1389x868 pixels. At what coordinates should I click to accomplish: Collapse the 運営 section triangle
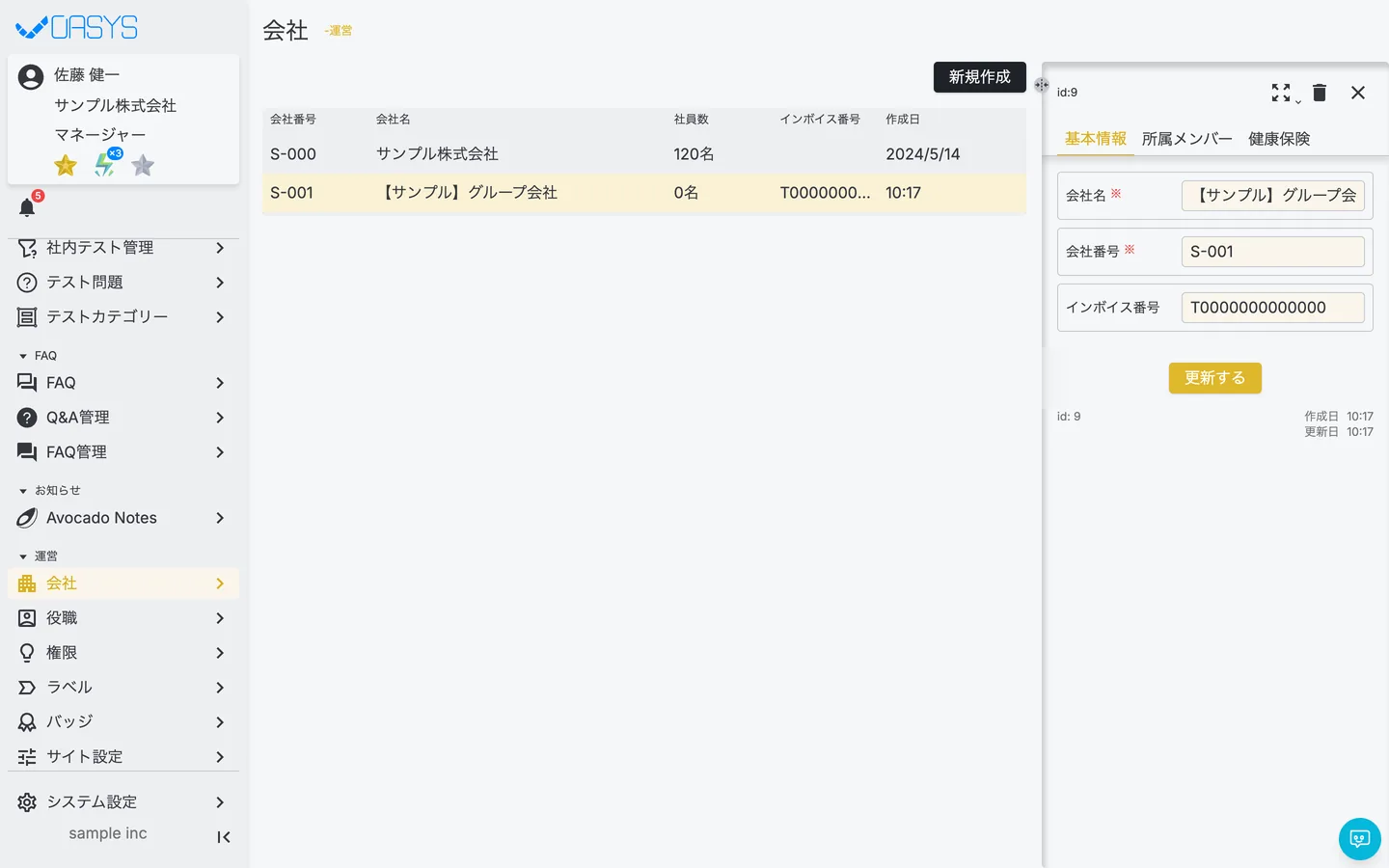click(x=23, y=556)
